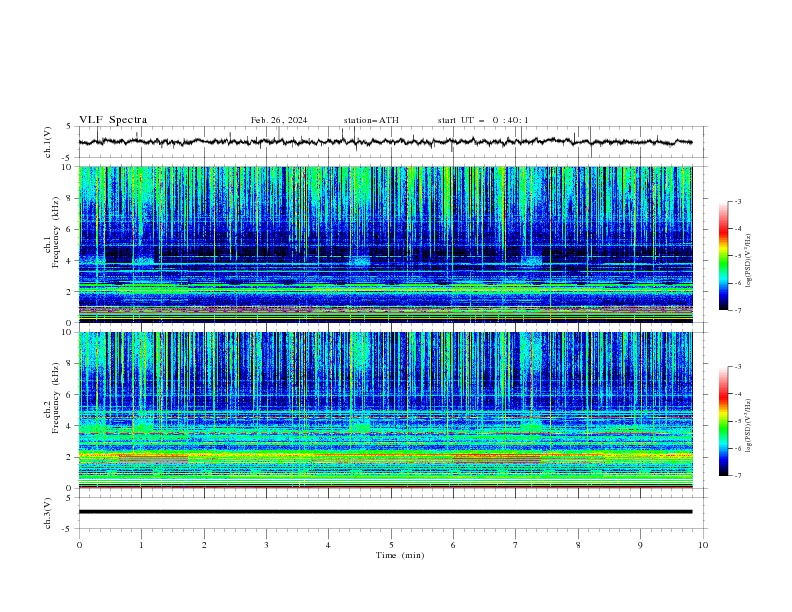Click time axis tick label "5"
This screenshot has height=612, width=792.
pos(391,545)
